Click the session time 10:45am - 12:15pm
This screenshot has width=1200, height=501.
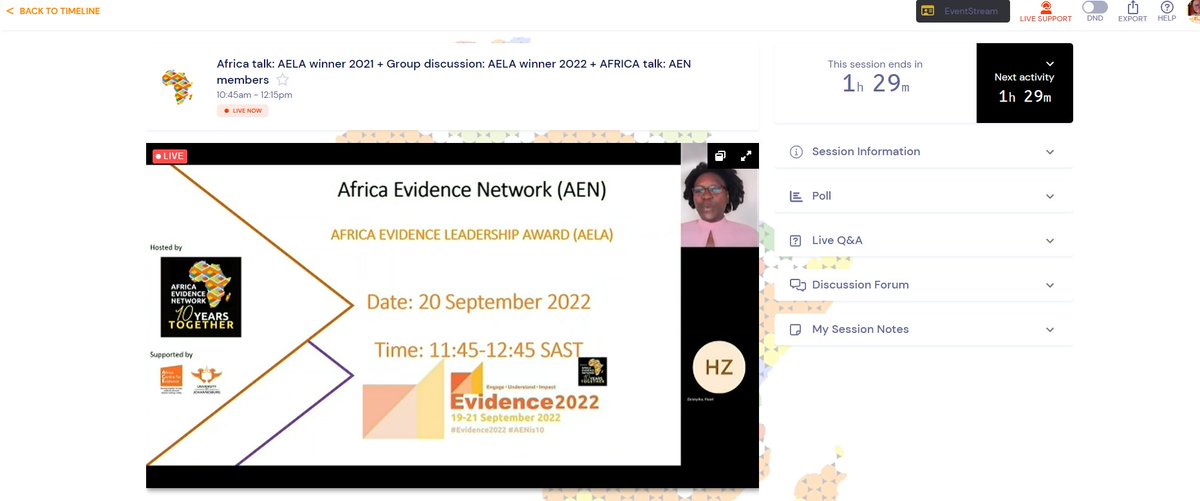pyautogui.click(x=254, y=95)
